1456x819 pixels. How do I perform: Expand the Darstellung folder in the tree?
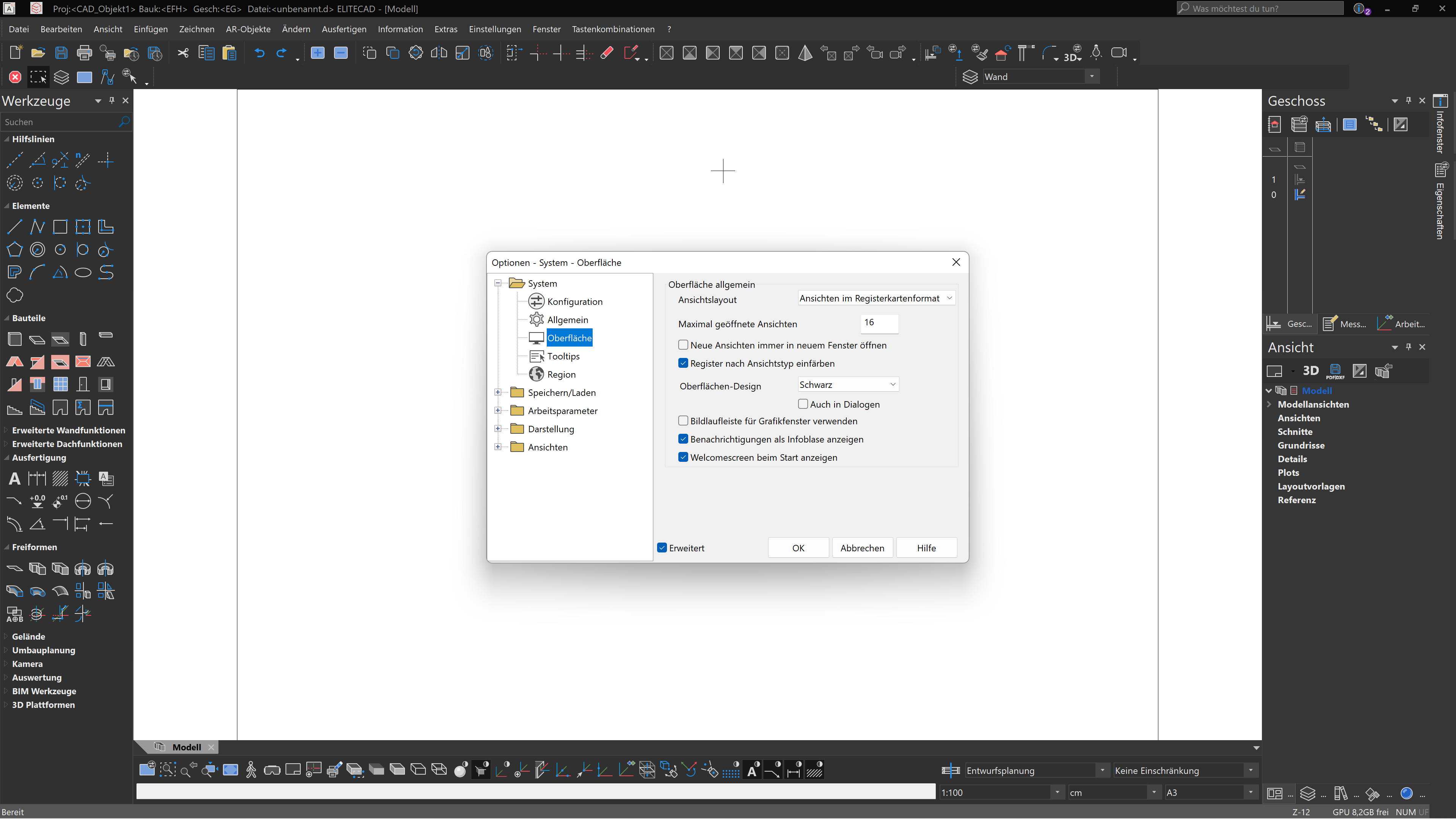[x=497, y=429]
